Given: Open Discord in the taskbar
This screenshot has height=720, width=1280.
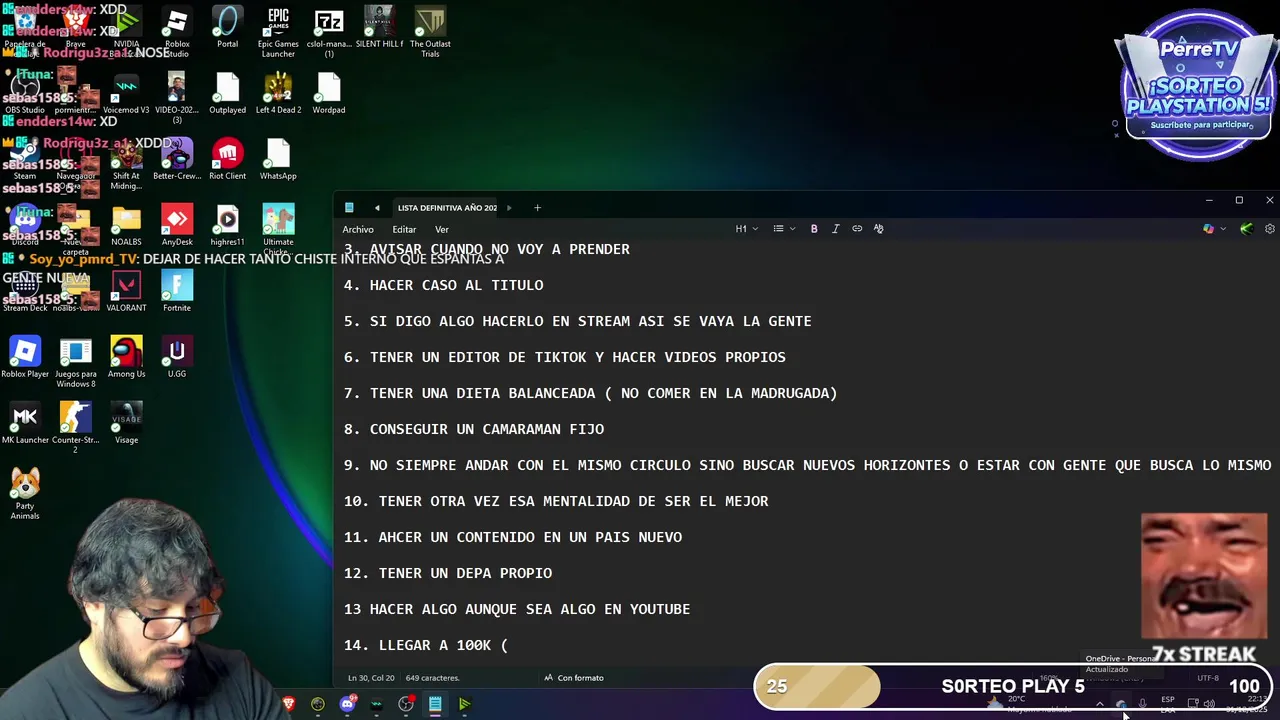Looking at the screenshot, I should pyautogui.click(x=347, y=704).
